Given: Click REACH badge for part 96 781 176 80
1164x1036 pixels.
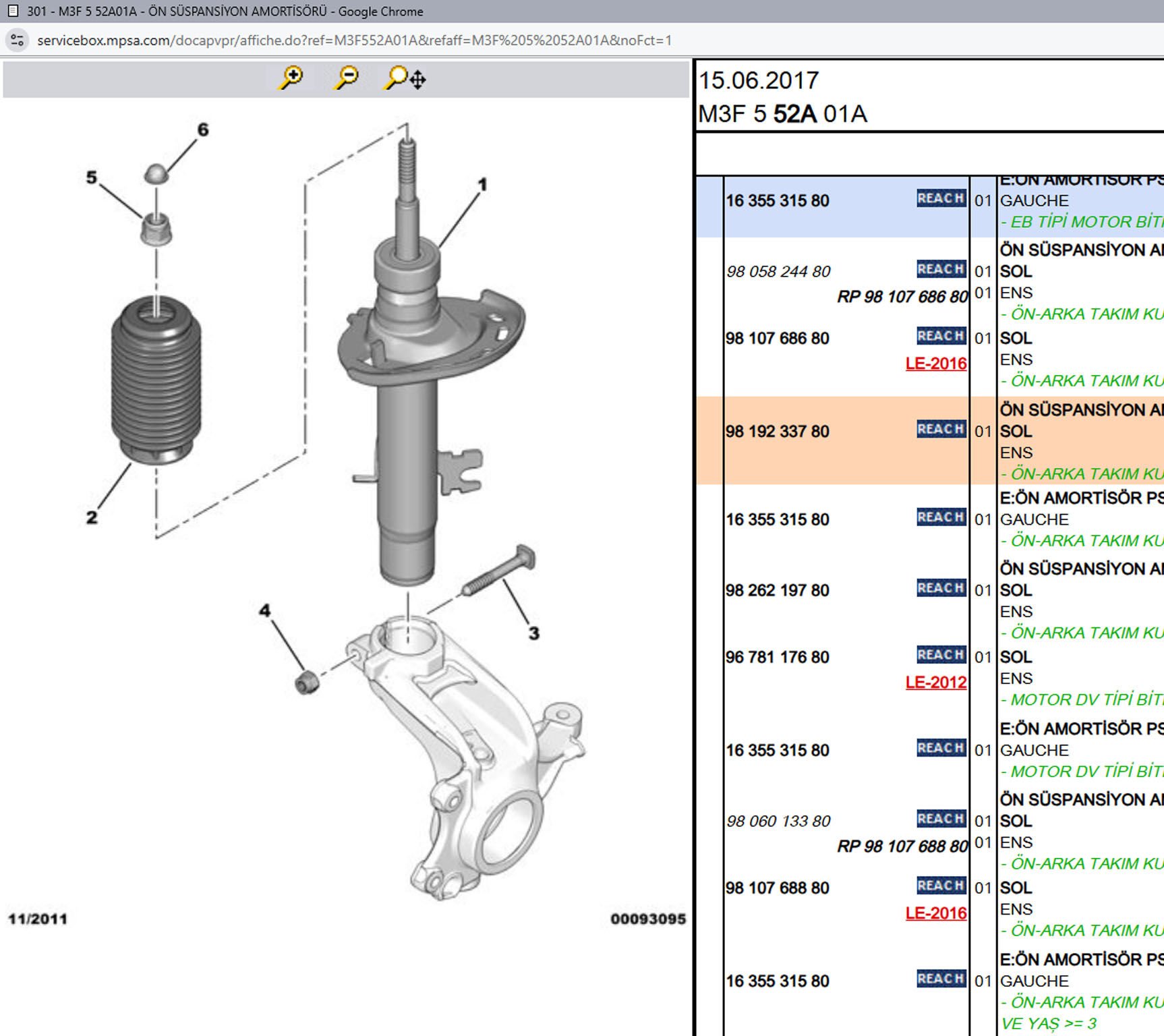Looking at the screenshot, I should (x=941, y=655).
